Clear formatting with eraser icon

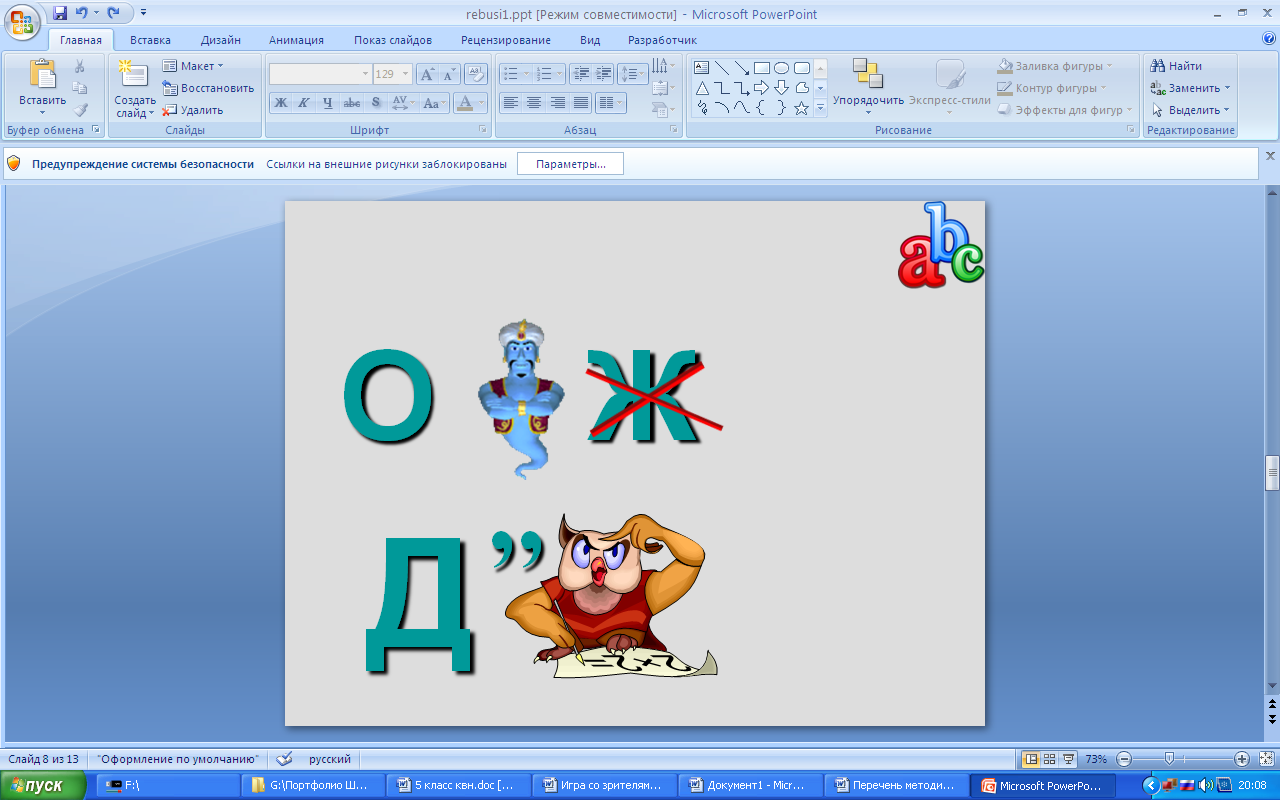pyautogui.click(x=476, y=74)
